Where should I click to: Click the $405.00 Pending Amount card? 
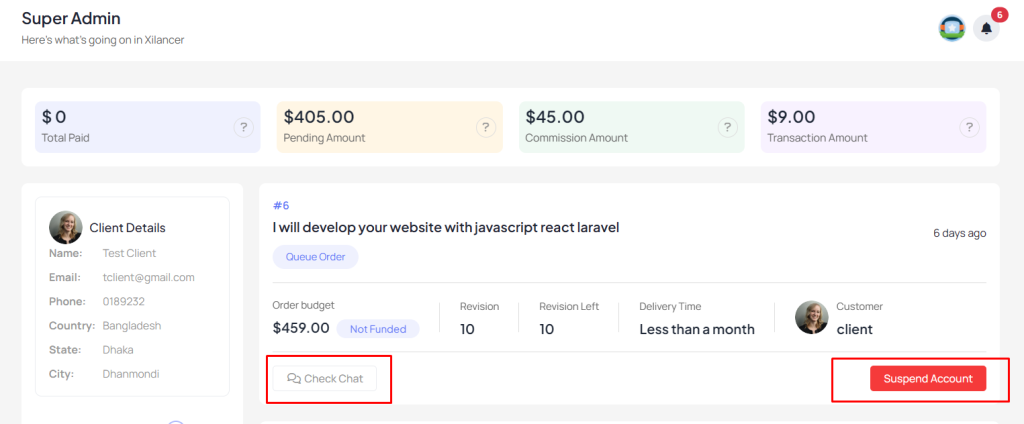pyautogui.click(x=390, y=127)
